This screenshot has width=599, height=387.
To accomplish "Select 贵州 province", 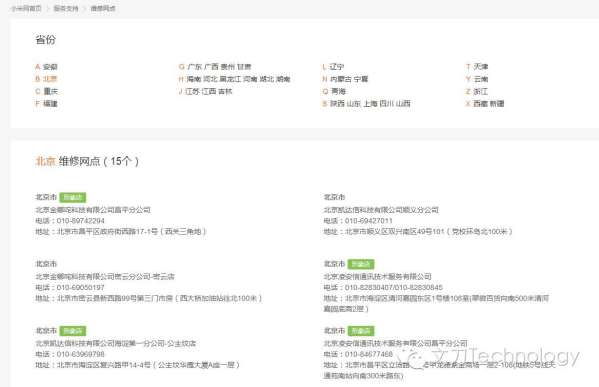I will (x=228, y=67).
